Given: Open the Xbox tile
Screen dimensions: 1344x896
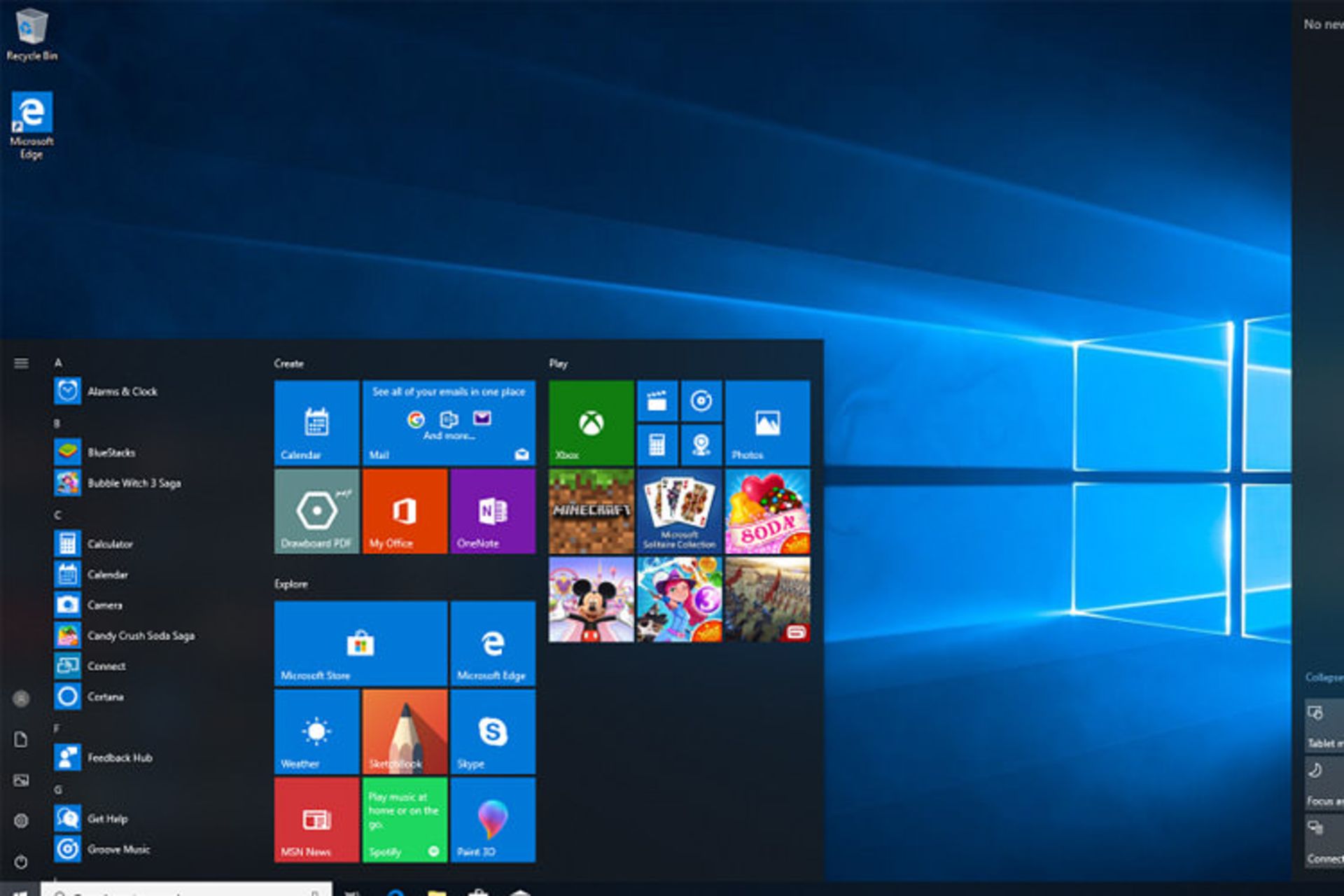Looking at the screenshot, I should (591, 423).
